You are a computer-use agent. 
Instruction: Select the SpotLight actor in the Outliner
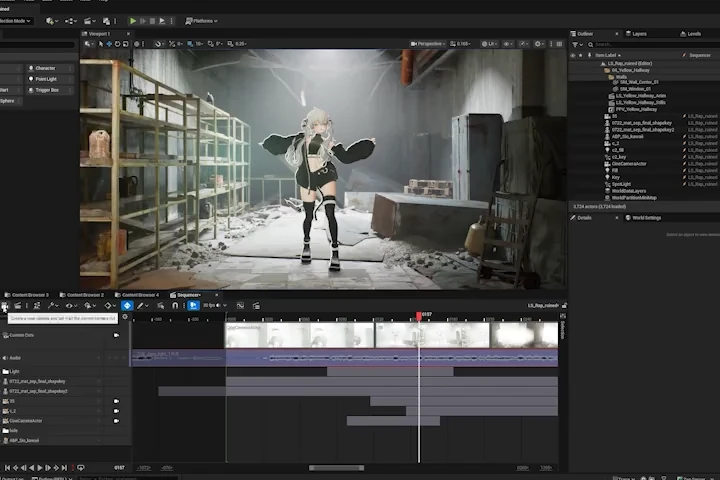tap(621, 184)
